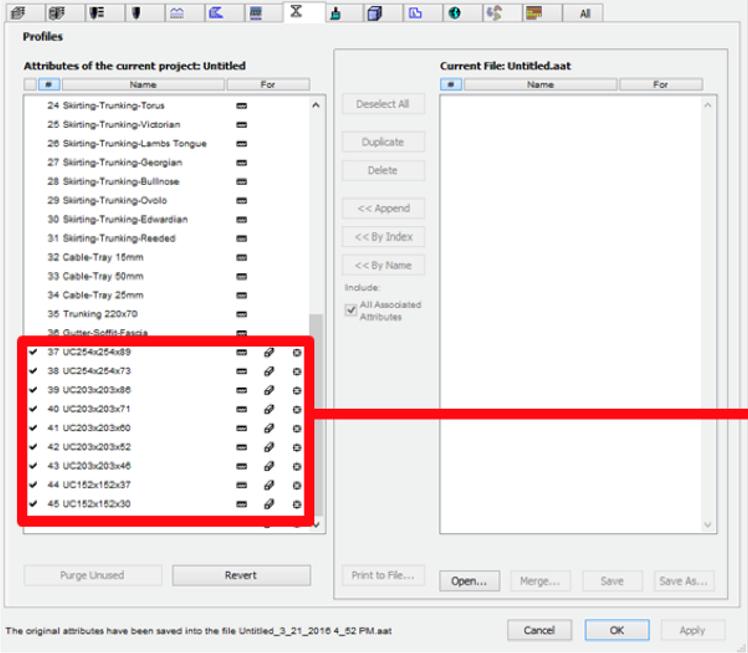Click # header of Current File list
Image resolution: width=748 pixels, height=653 pixels.
coord(451,85)
